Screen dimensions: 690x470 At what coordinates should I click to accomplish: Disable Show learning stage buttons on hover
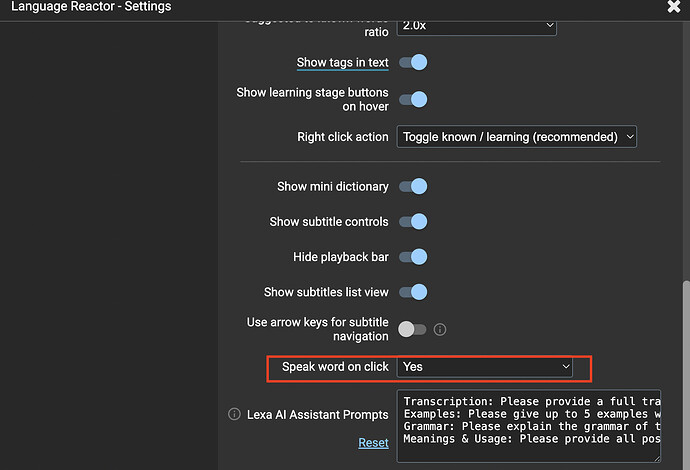pos(413,99)
